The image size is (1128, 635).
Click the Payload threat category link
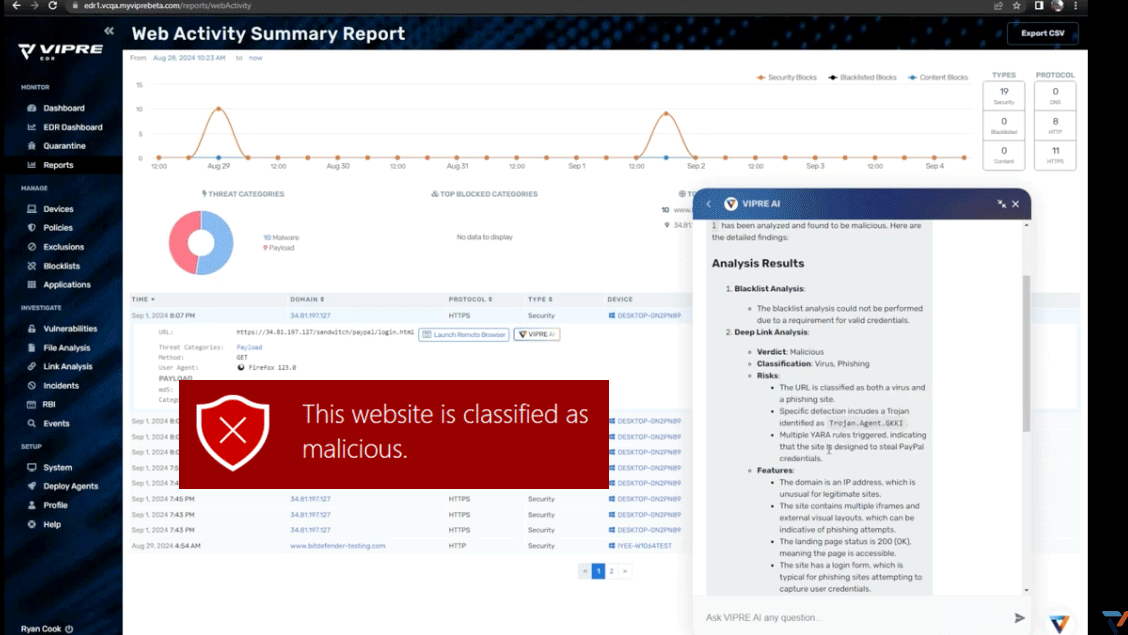249,347
